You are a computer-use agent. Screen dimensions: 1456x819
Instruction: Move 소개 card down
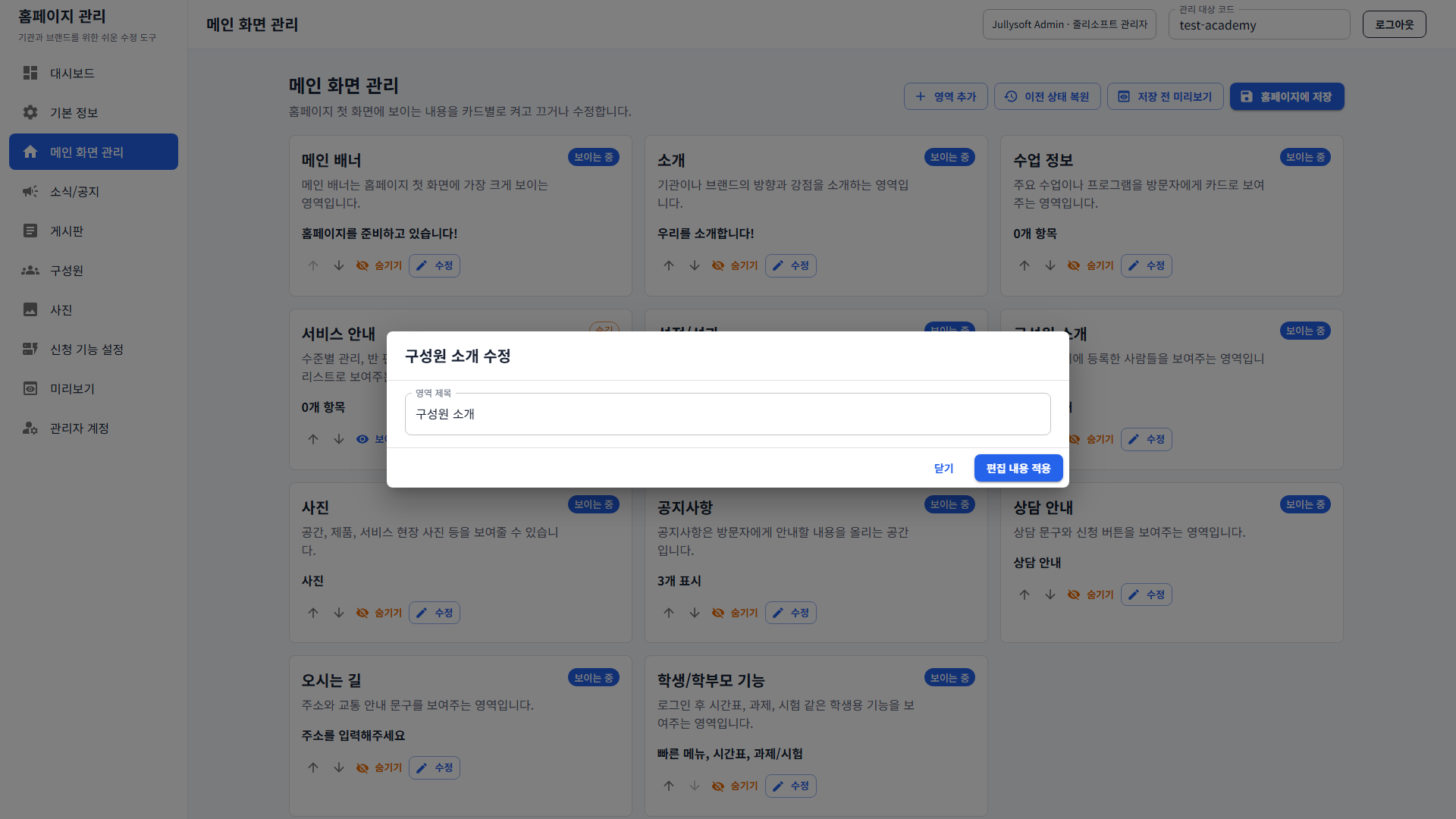click(x=695, y=265)
